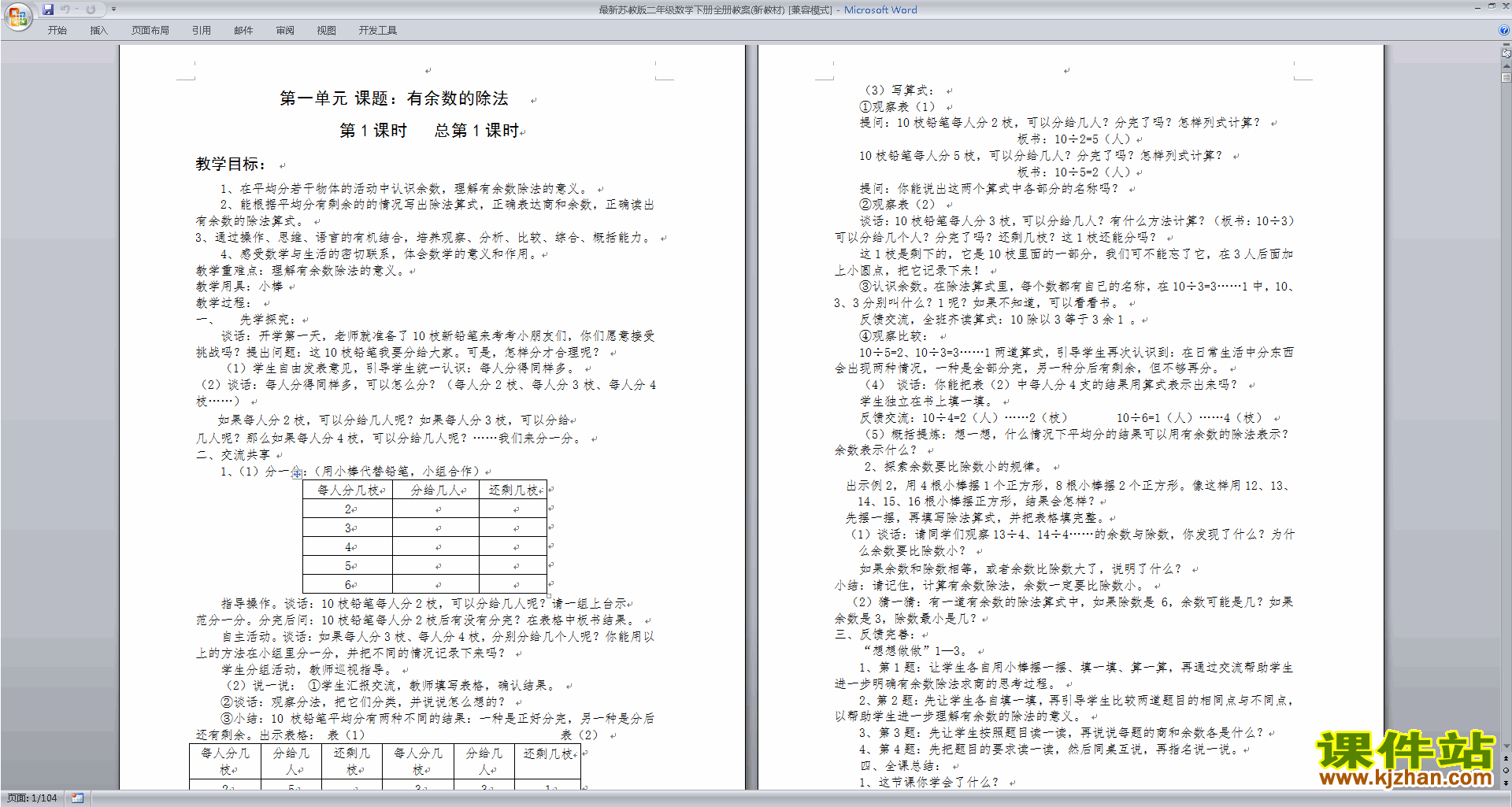Open Word Help with the question mark

point(1504,30)
